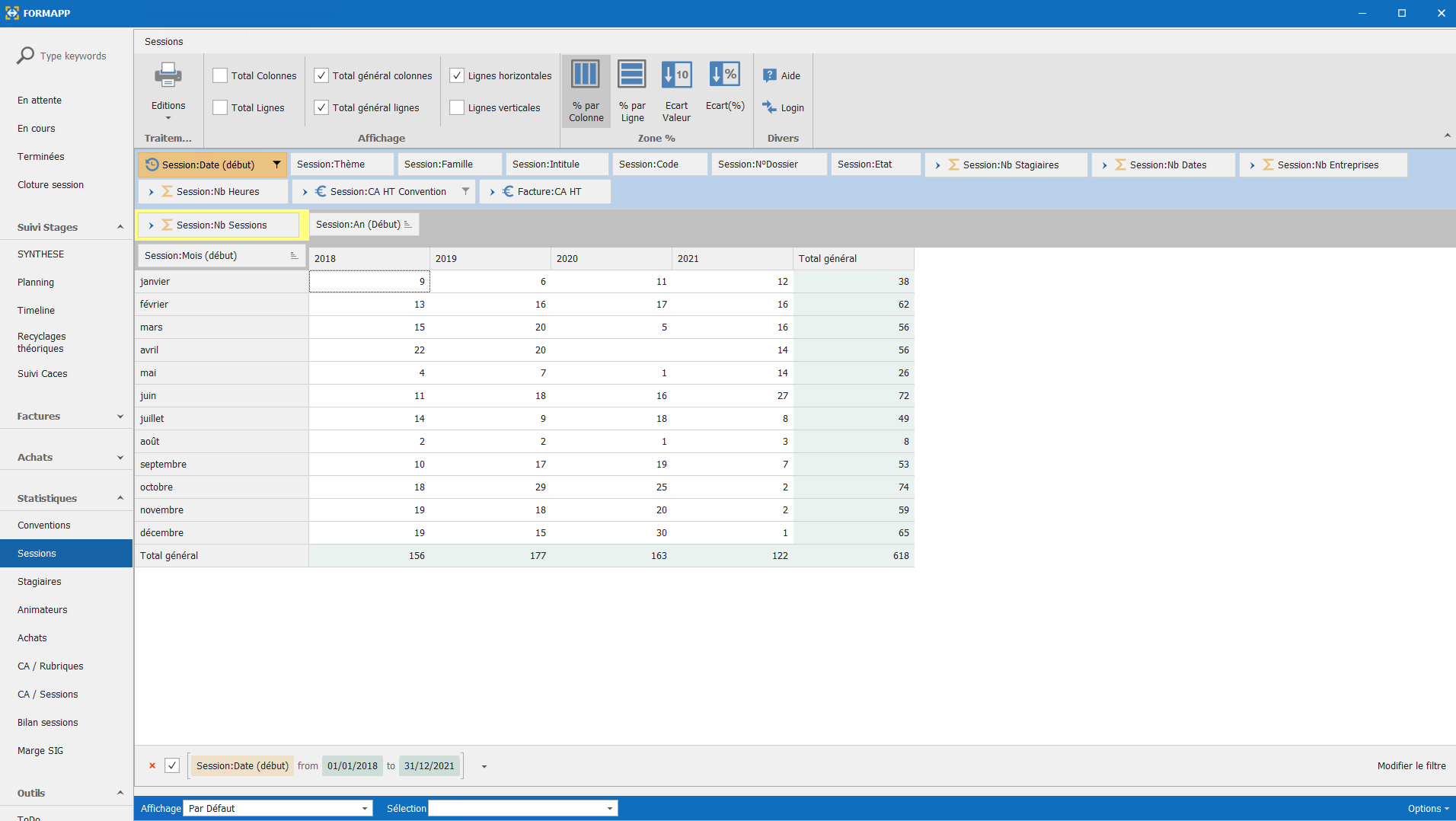This screenshot has width=1456, height=821.
Task: Click the filter funnel on Session:Date (début)
Action: (x=276, y=165)
